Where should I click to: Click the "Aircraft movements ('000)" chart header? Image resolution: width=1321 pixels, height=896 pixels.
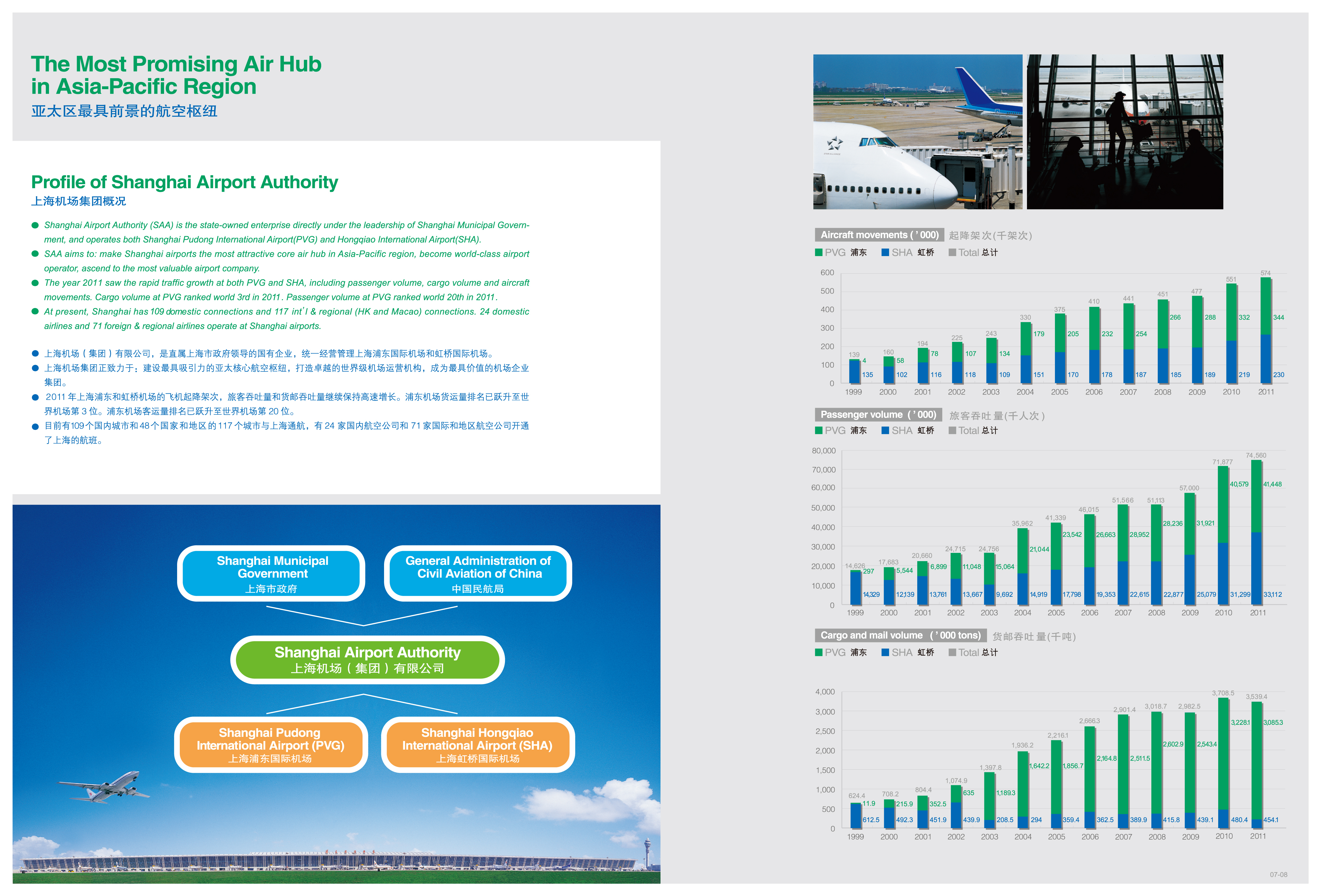pos(879,235)
